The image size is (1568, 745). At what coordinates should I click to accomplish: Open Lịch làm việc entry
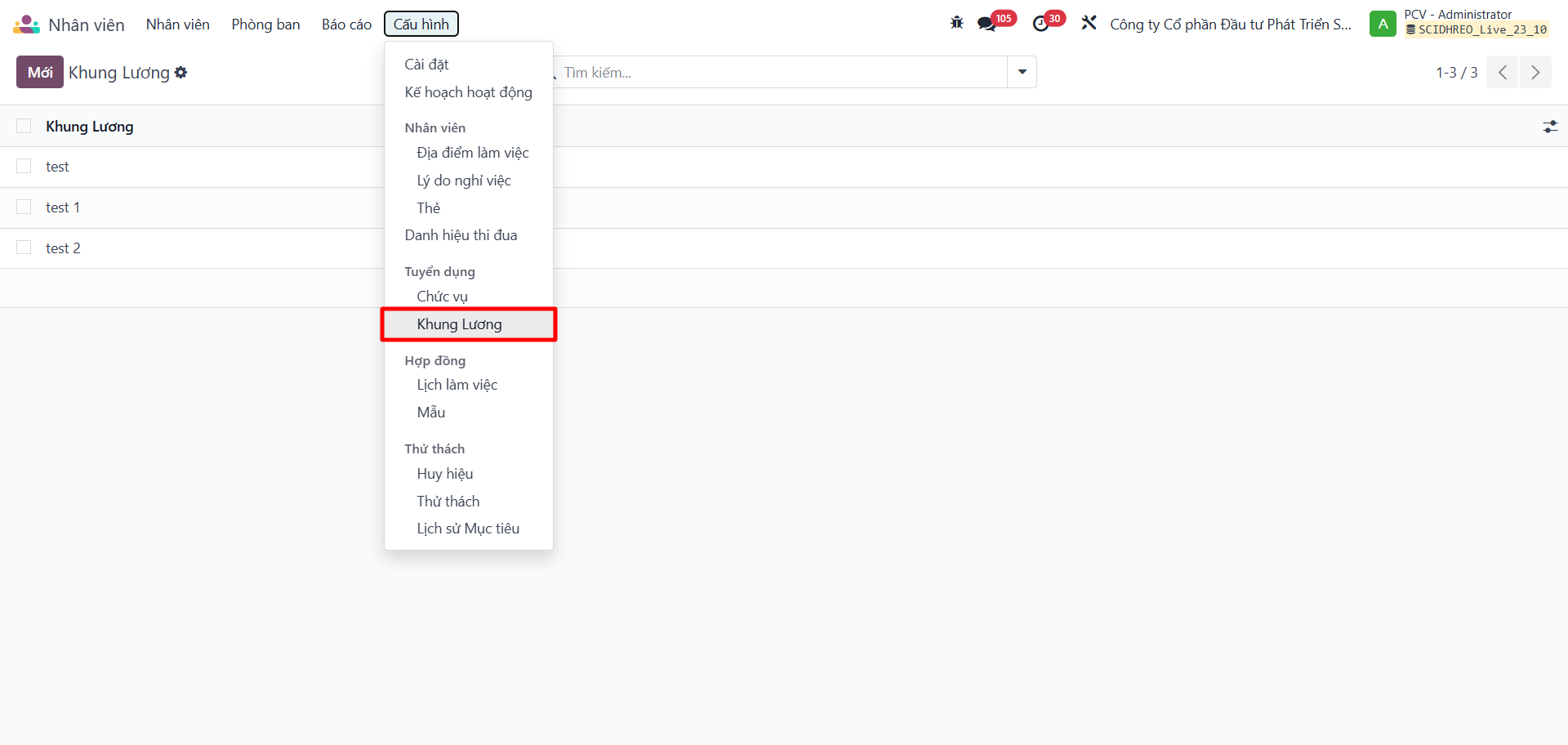coord(469,385)
